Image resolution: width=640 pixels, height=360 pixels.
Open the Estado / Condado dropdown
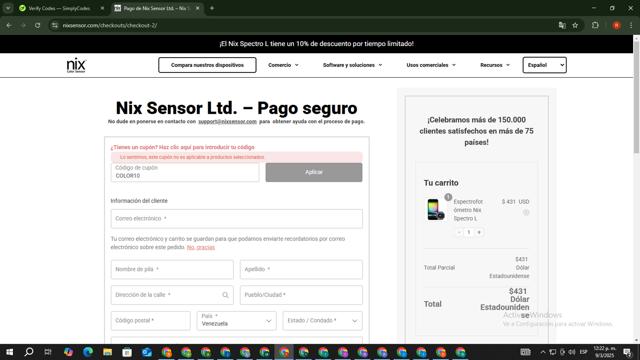coord(322,320)
